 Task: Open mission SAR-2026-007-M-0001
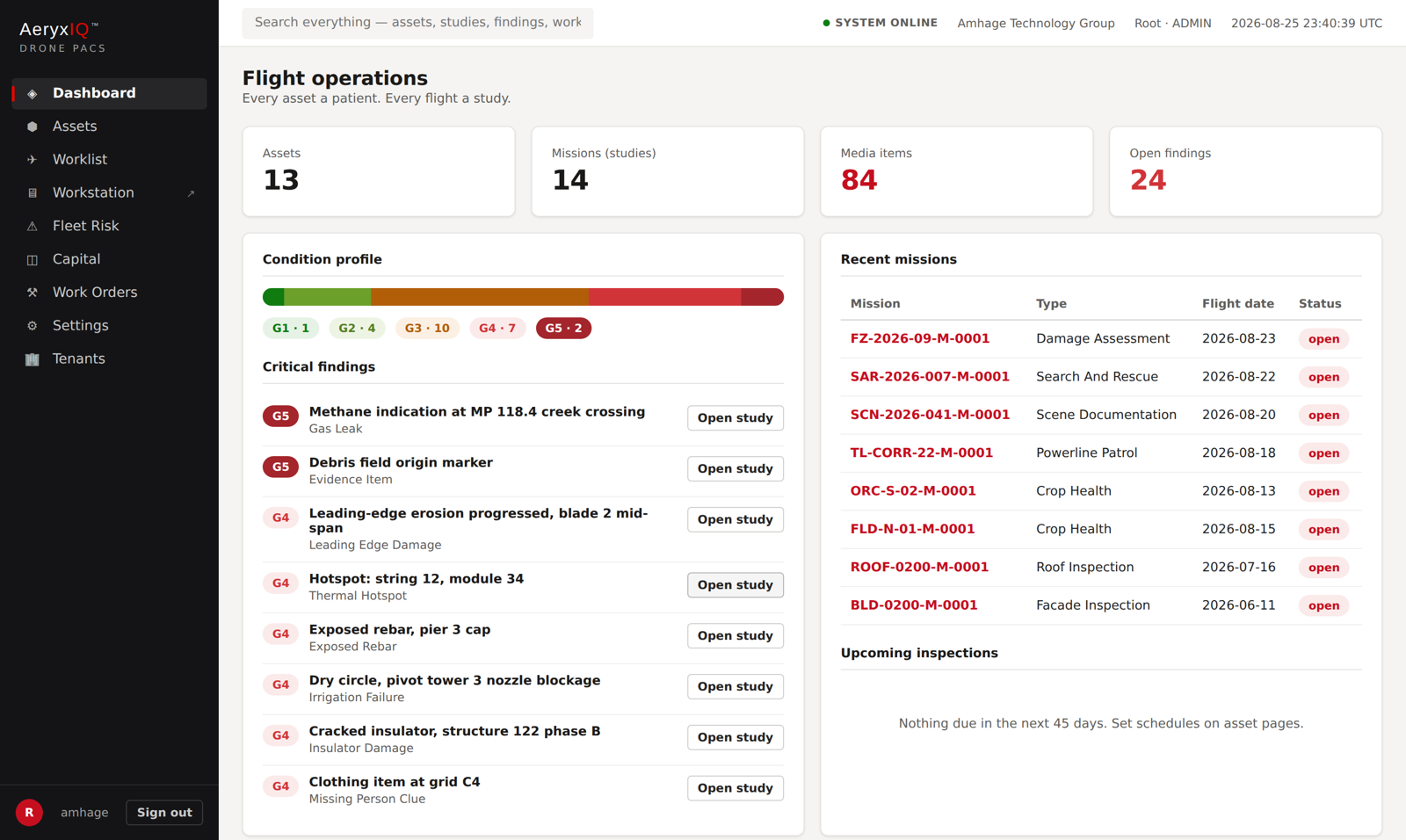point(929,377)
